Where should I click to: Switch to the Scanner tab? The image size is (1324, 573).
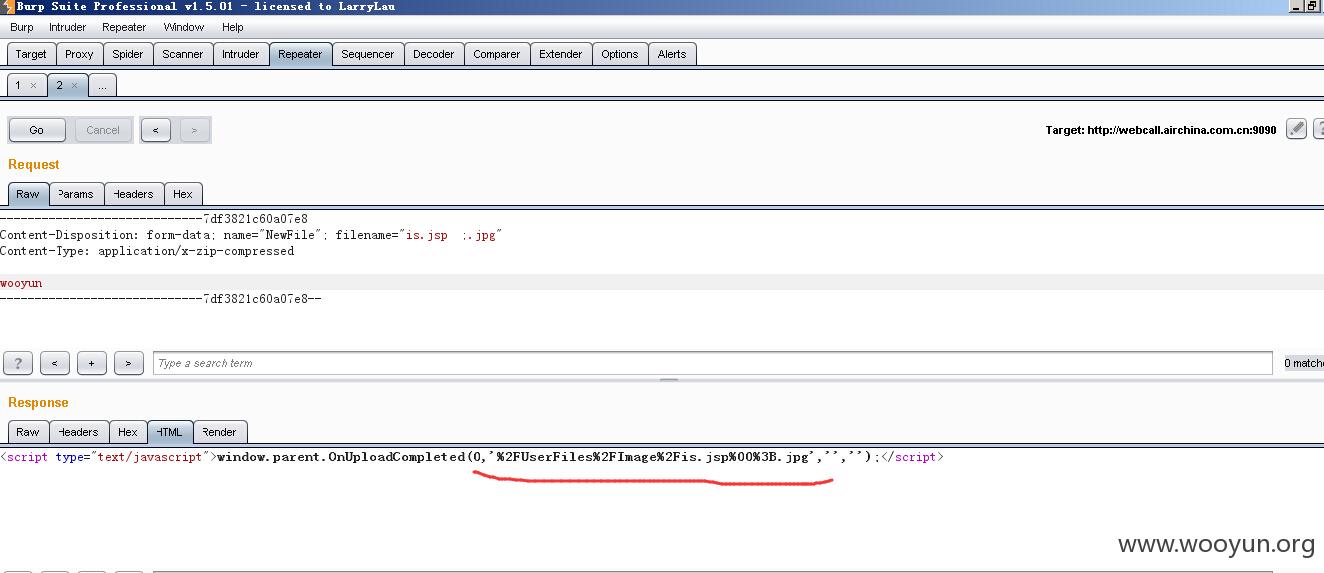[x=183, y=54]
